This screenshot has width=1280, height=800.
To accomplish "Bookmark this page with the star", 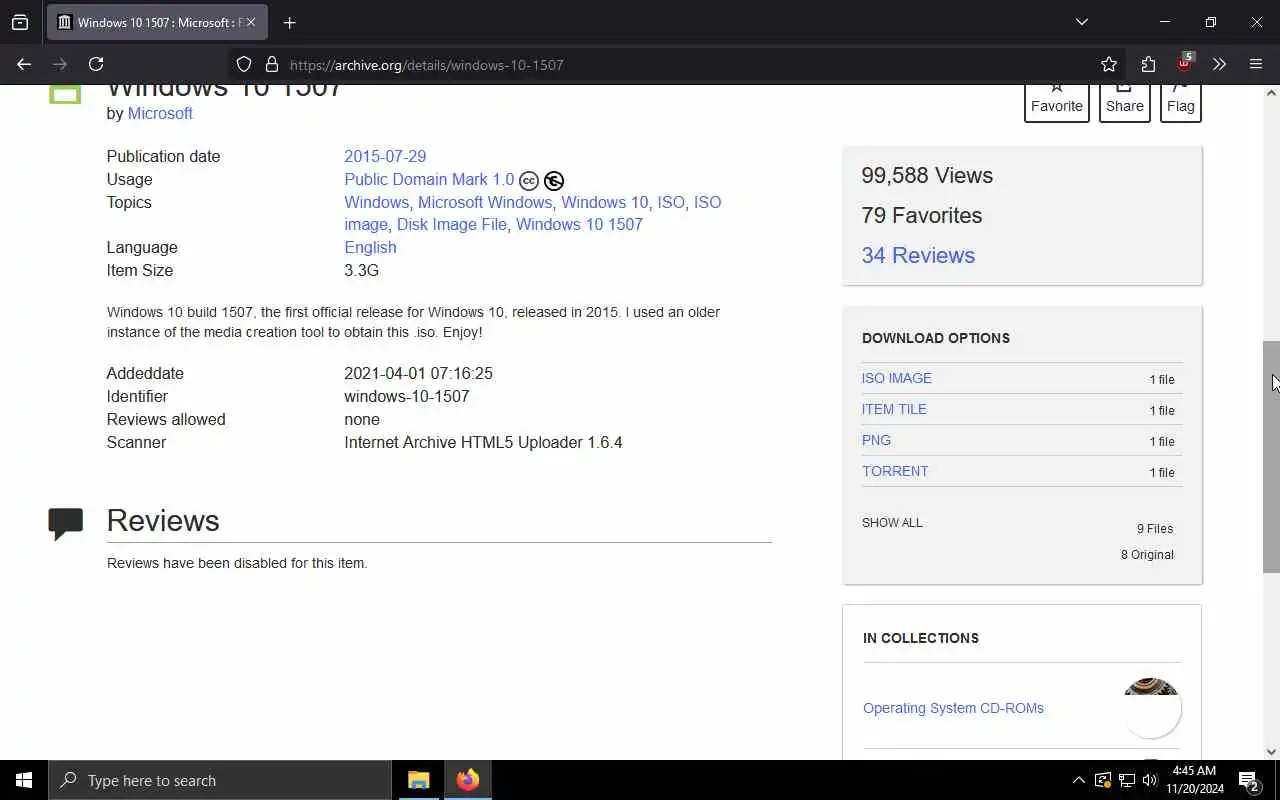I will [x=1109, y=64].
